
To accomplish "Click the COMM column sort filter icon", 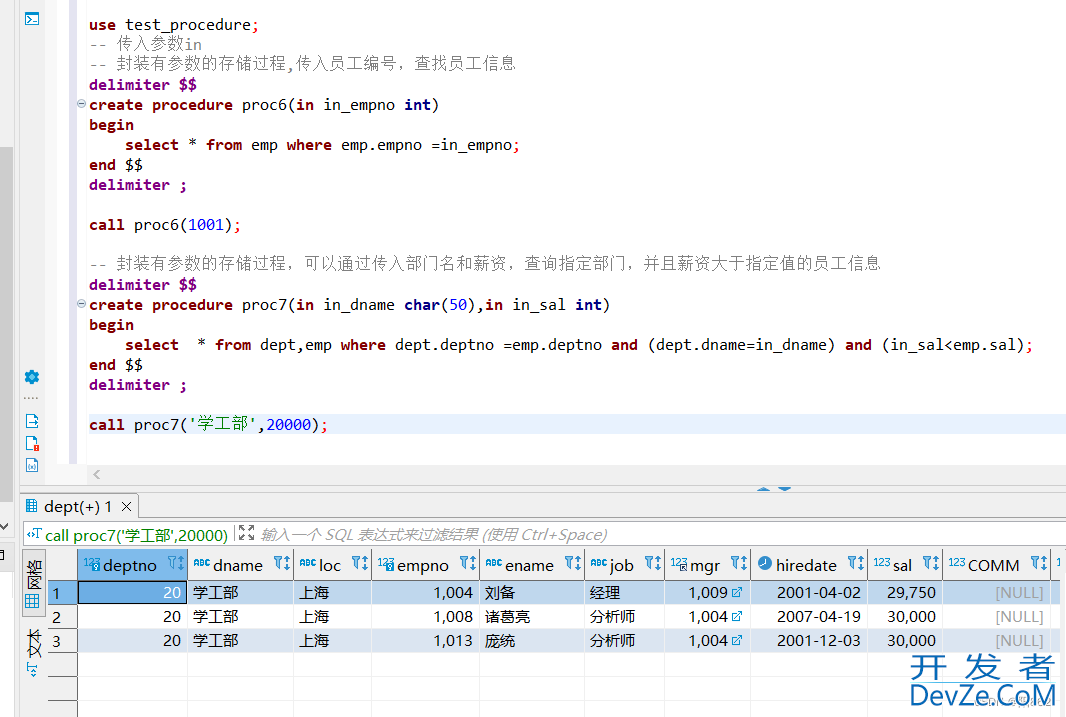I will (1039, 563).
